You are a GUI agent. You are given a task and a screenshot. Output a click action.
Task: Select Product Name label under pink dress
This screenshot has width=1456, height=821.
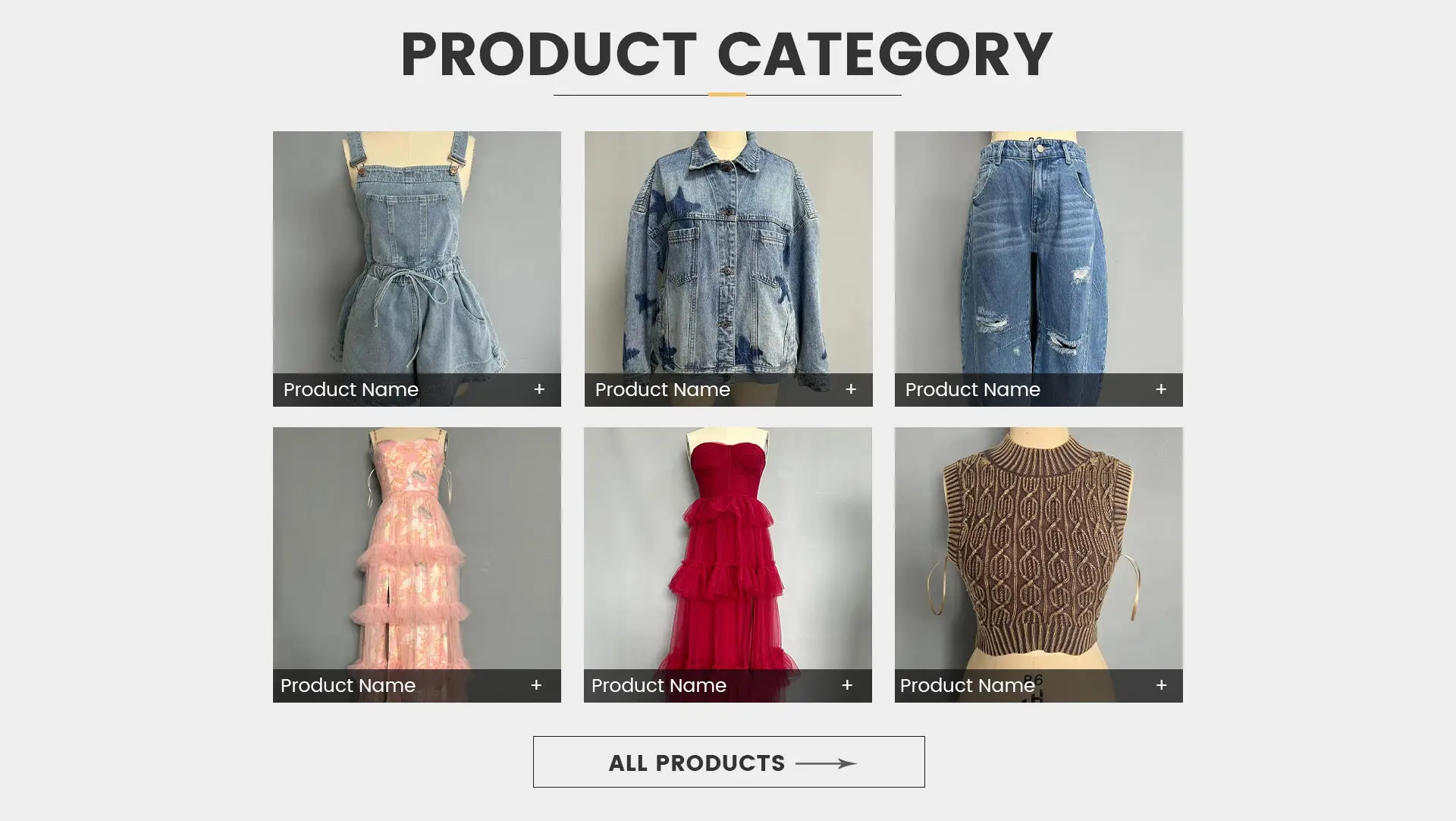(x=348, y=685)
